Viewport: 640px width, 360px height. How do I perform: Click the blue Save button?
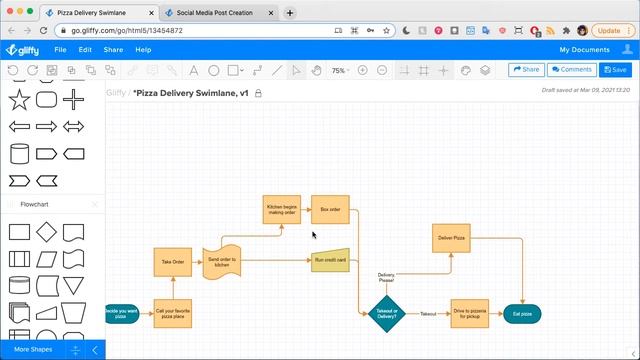pyautogui.click(x=615, y=70)
